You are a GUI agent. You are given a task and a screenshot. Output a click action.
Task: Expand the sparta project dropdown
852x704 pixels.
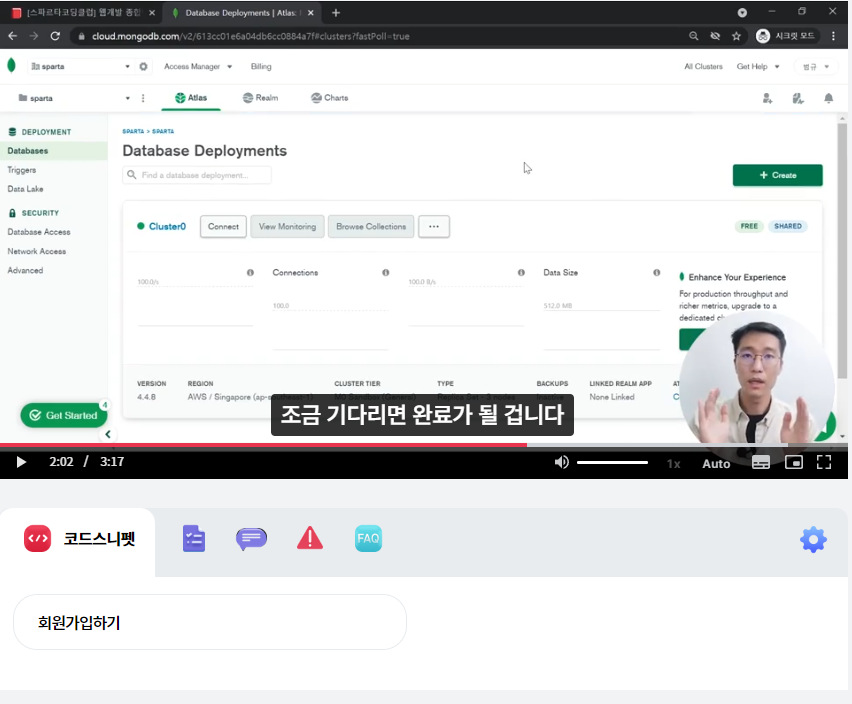(x=74, y=98)
